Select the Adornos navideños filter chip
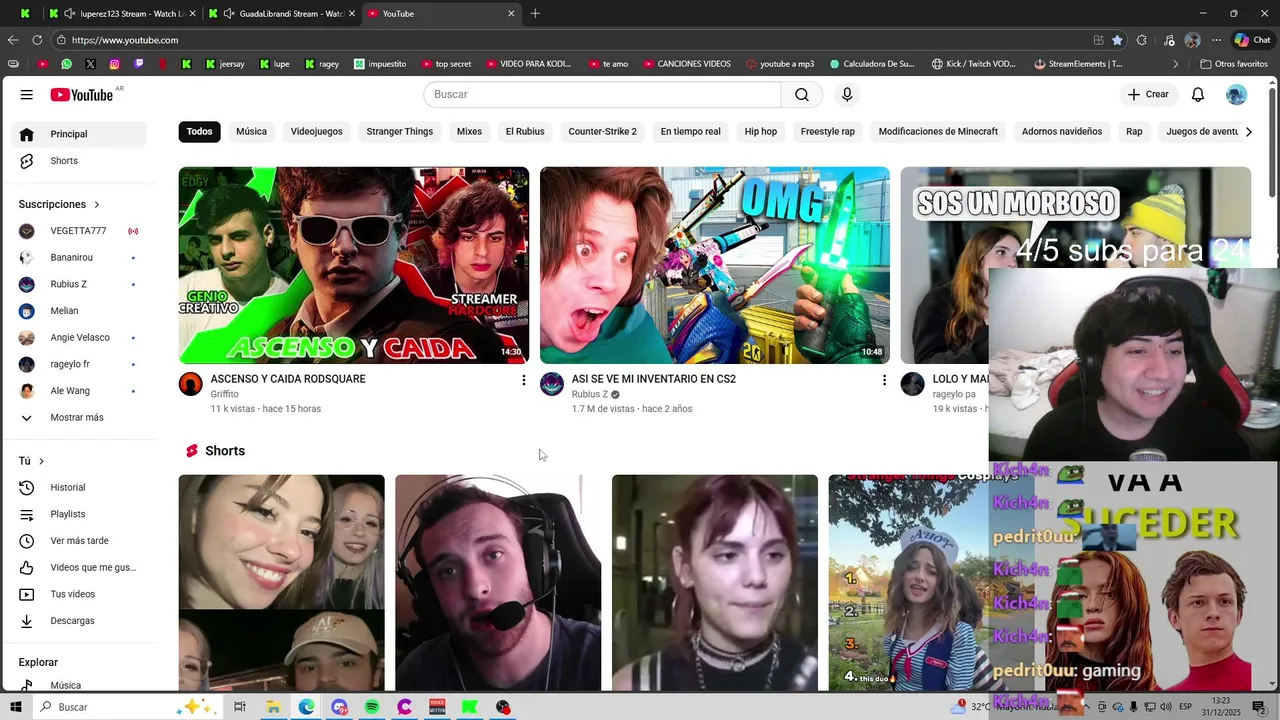The width and height of the screenshot is (1280, 720). (x=1061, y=131)
